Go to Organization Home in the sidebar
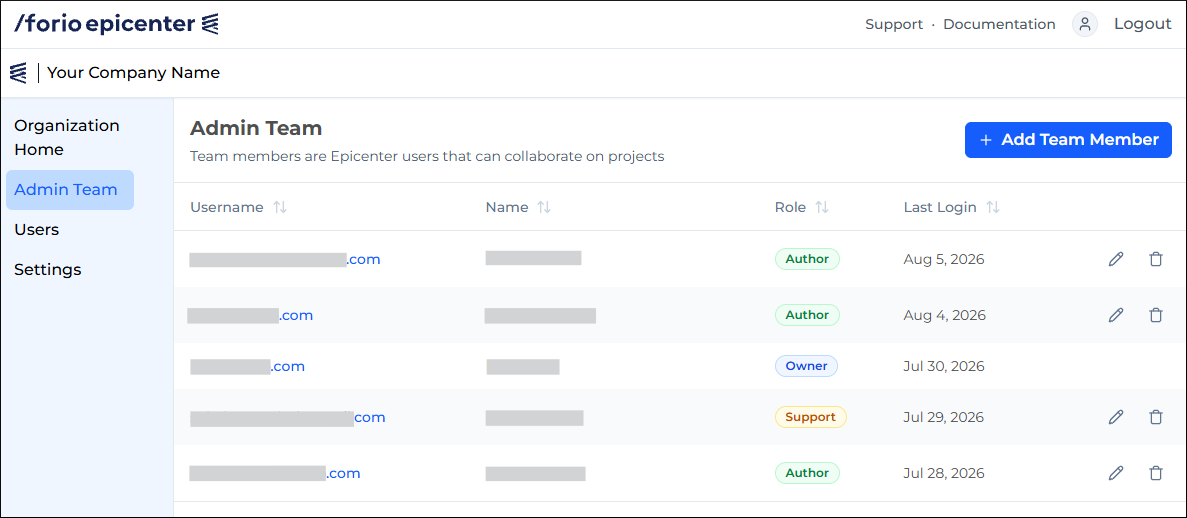 click(67, 137)
